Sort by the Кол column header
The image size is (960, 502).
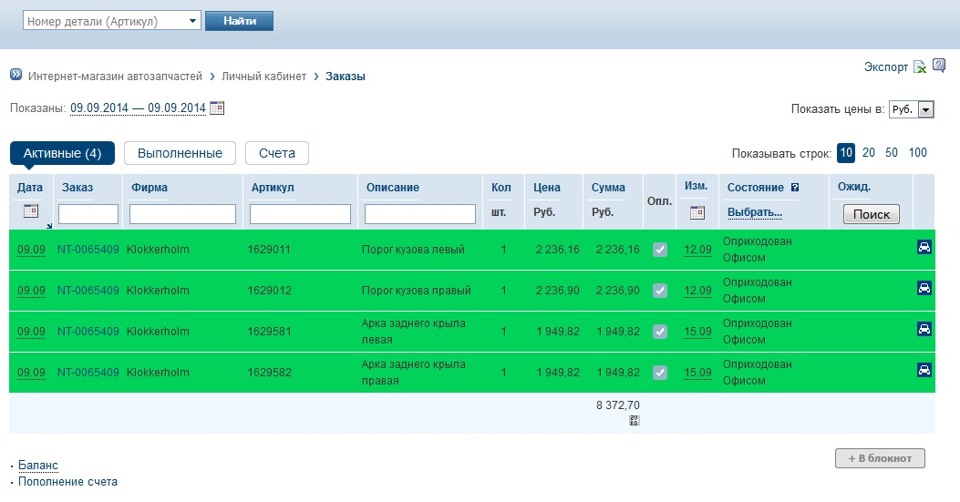coord(501,187)
